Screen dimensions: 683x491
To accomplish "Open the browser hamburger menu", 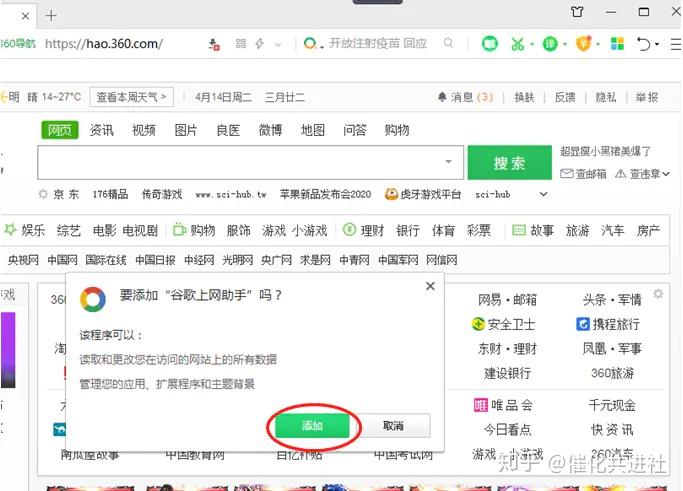I will [676, 44].
